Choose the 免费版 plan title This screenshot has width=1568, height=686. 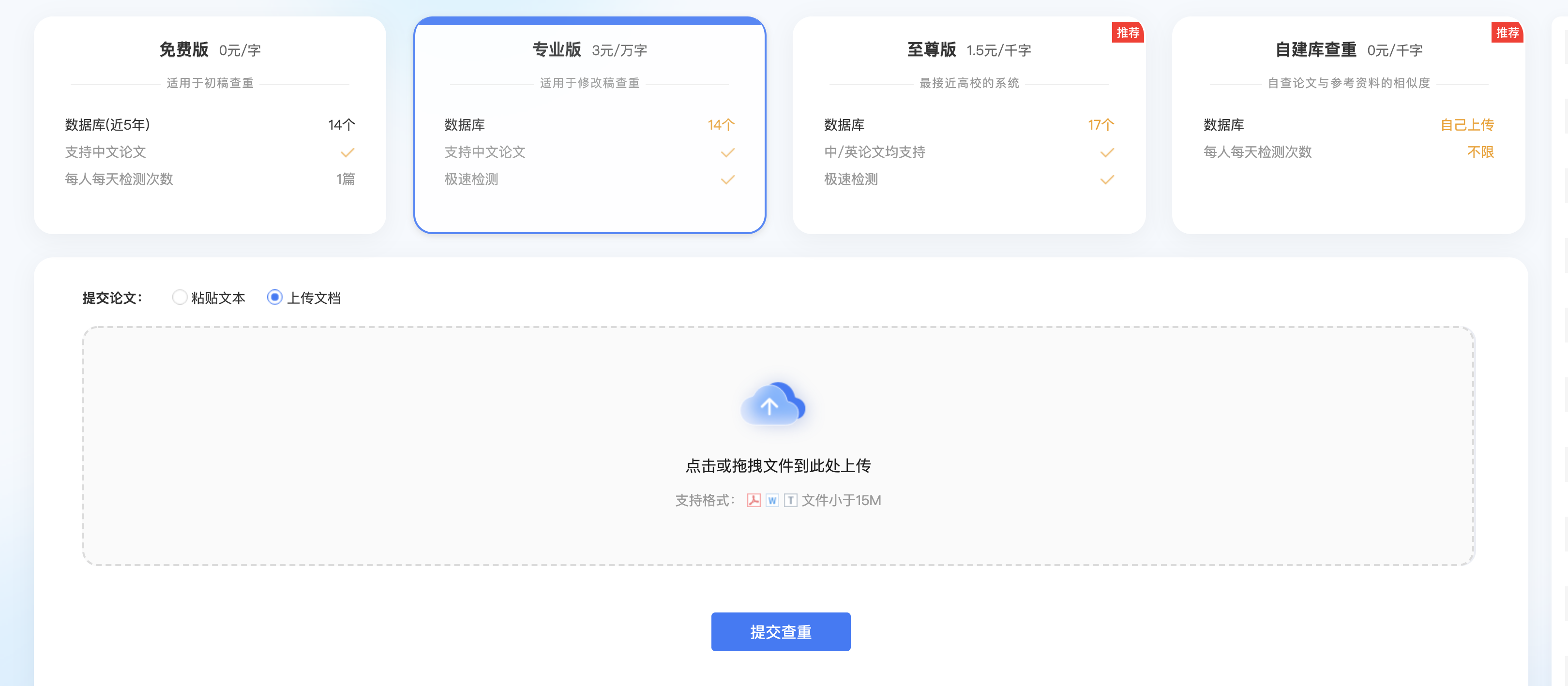click(x=184, y=50)
